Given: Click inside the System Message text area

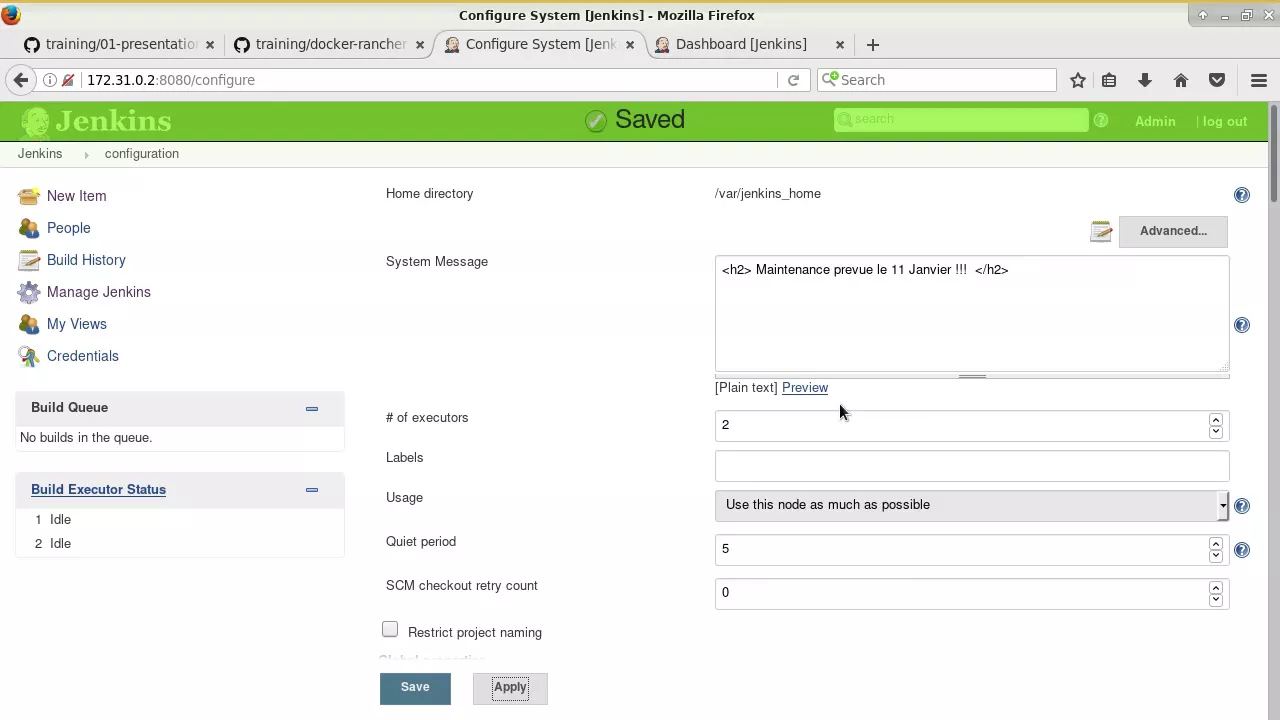Looking at the screenshot, I should [972, 314].
